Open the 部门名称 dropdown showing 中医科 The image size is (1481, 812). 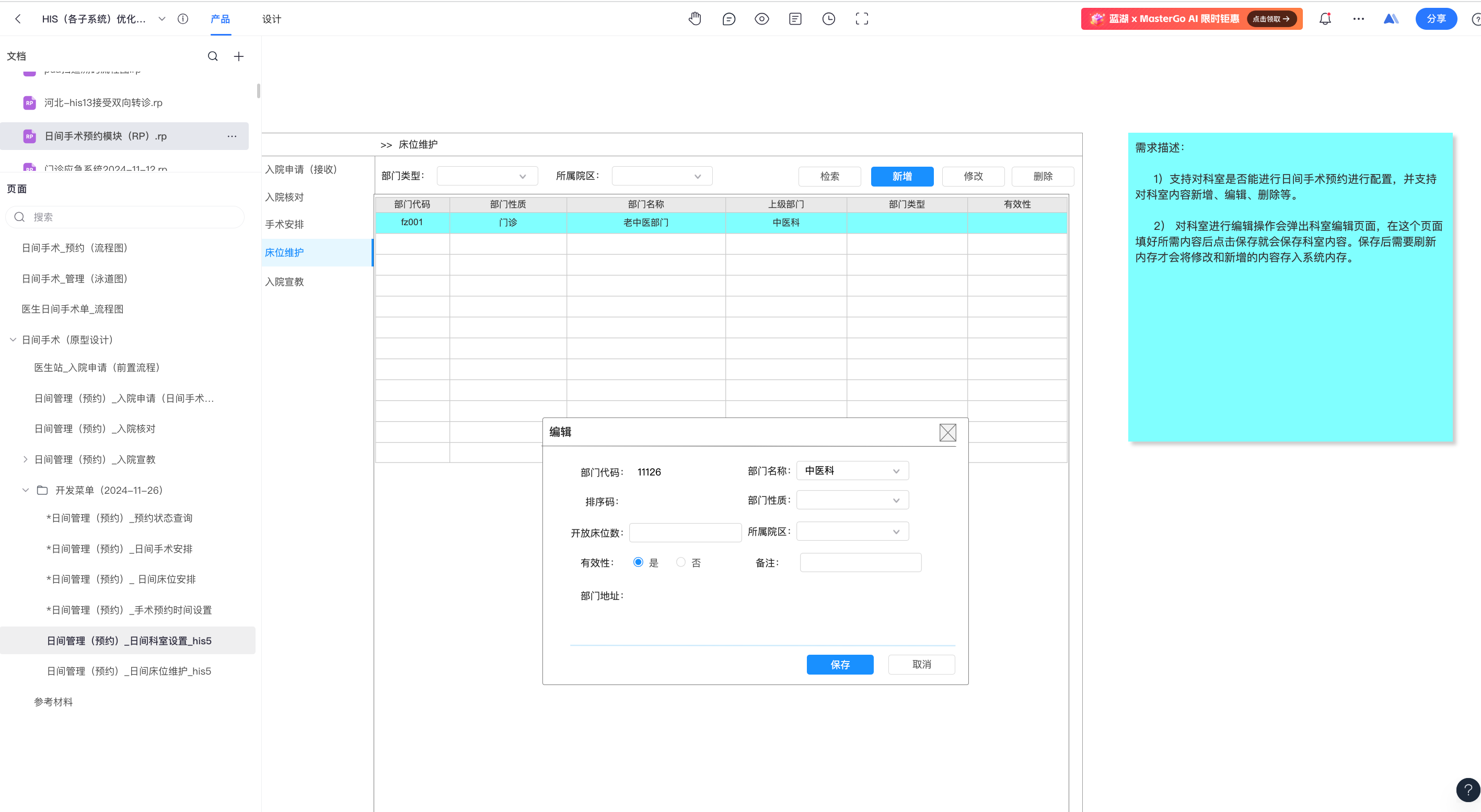coord(852,471)
